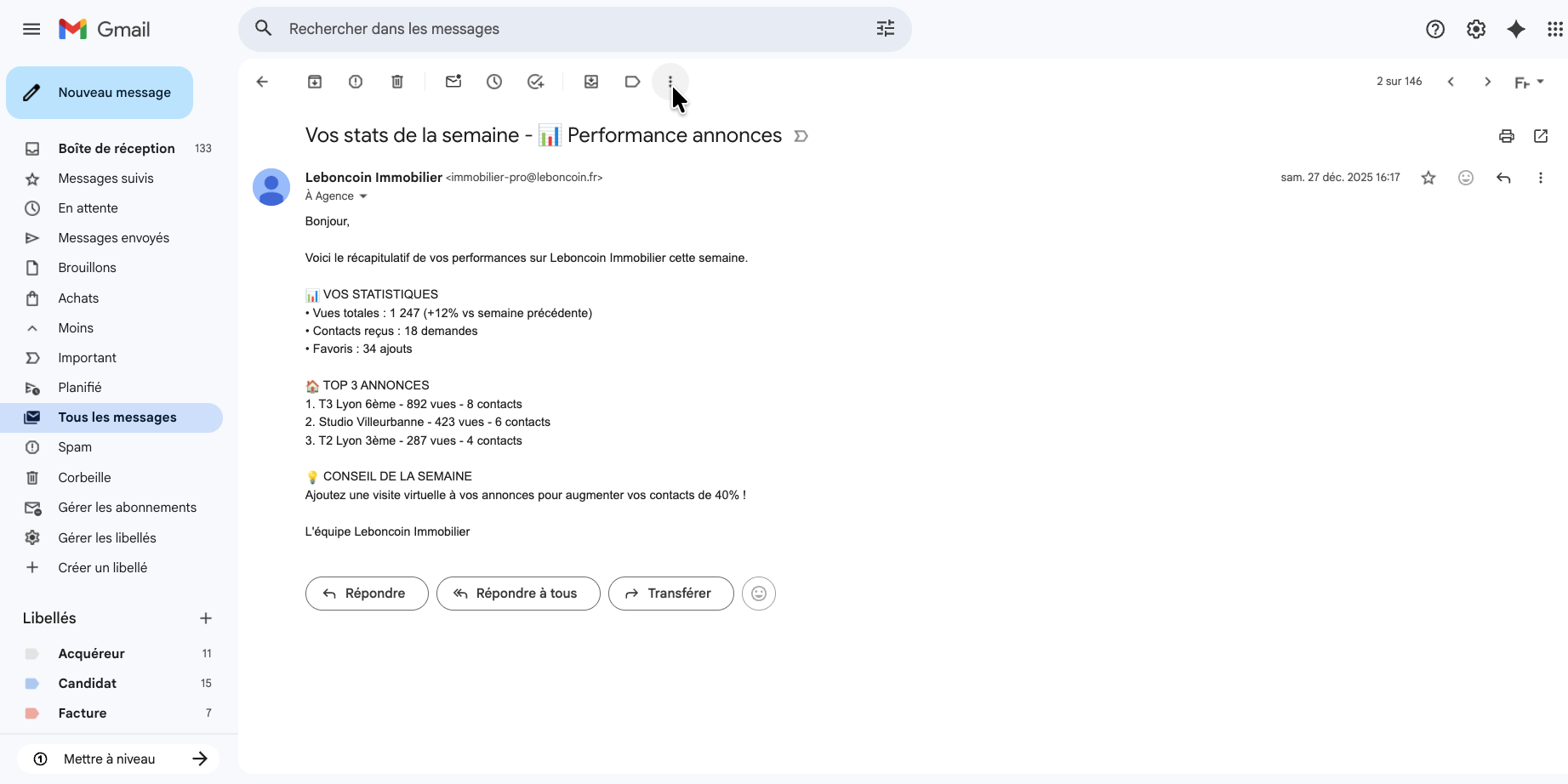Report the message as spam
The width and height of the screenshot is (1568, 784).
tap(356, 82)
